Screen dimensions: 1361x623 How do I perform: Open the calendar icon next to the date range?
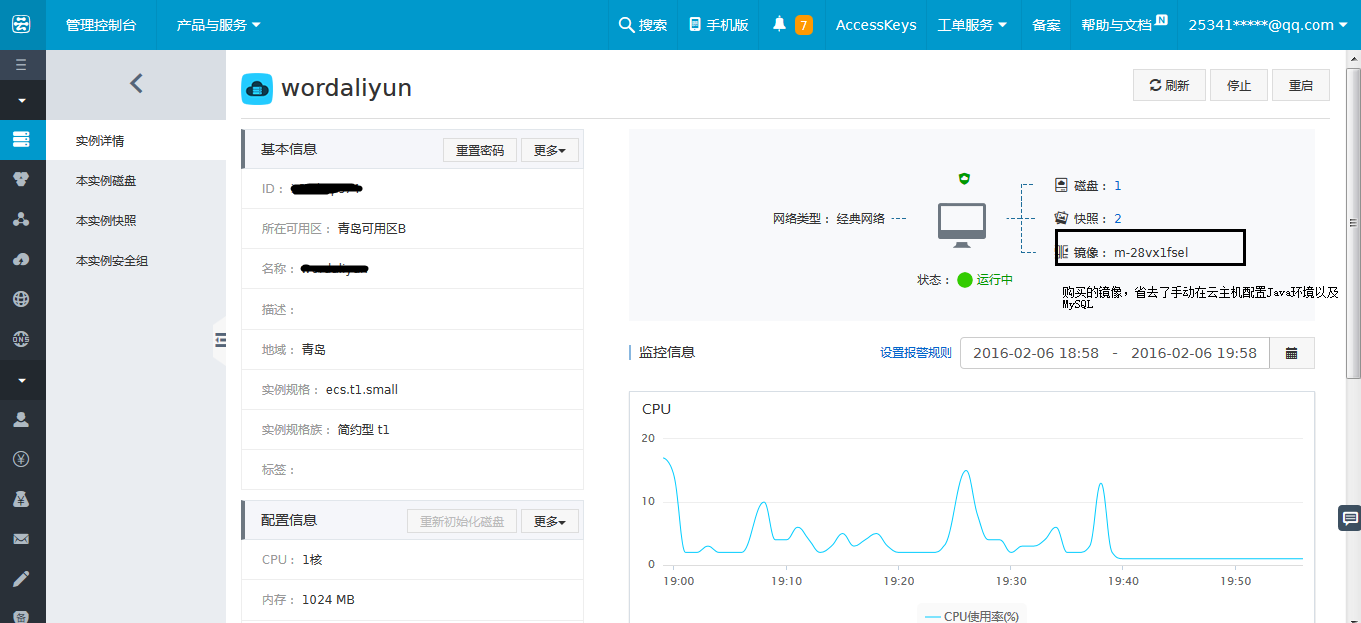coord(1292,353)
